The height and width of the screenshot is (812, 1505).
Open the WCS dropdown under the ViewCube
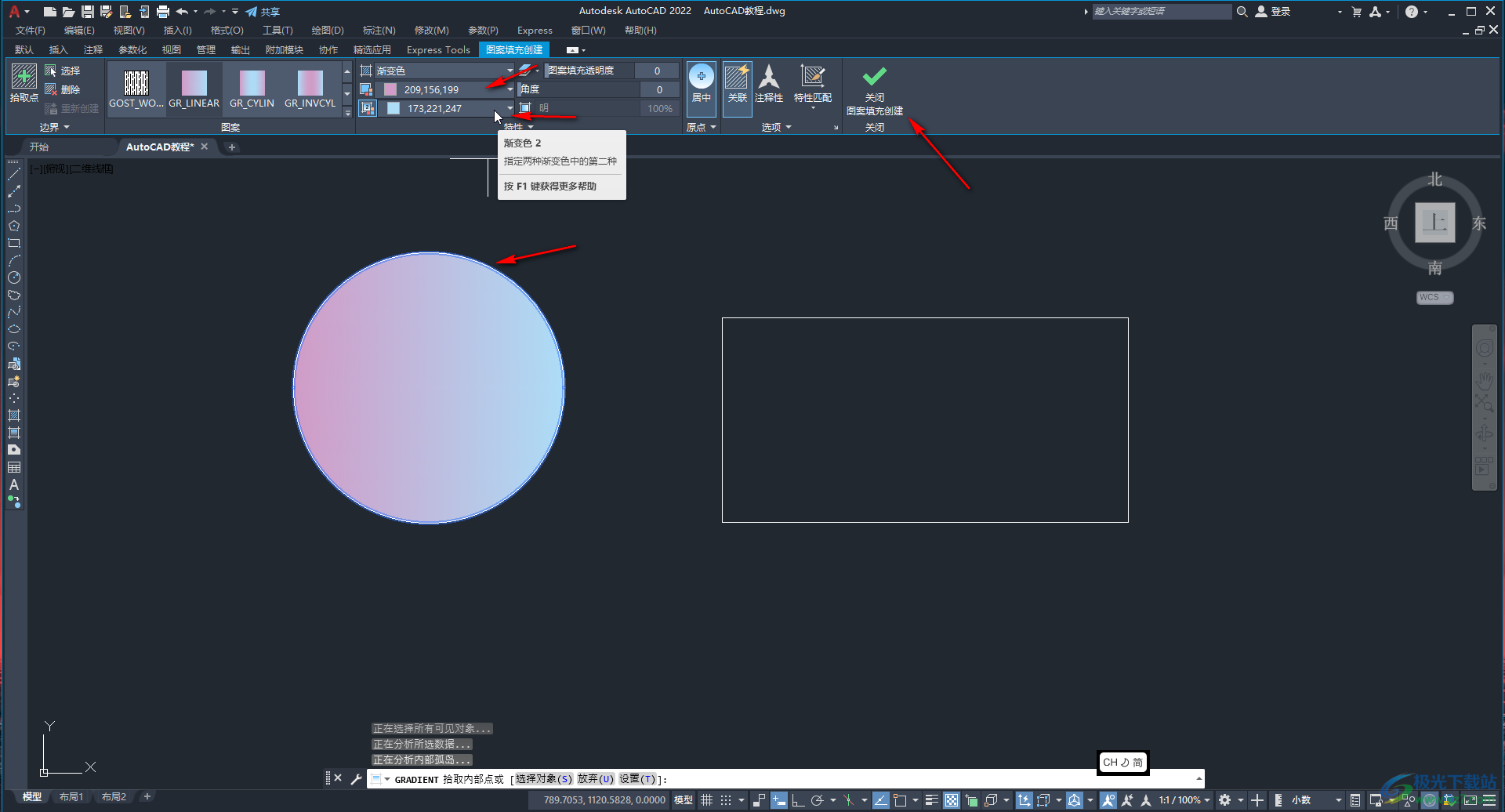tap(1435, 298)
